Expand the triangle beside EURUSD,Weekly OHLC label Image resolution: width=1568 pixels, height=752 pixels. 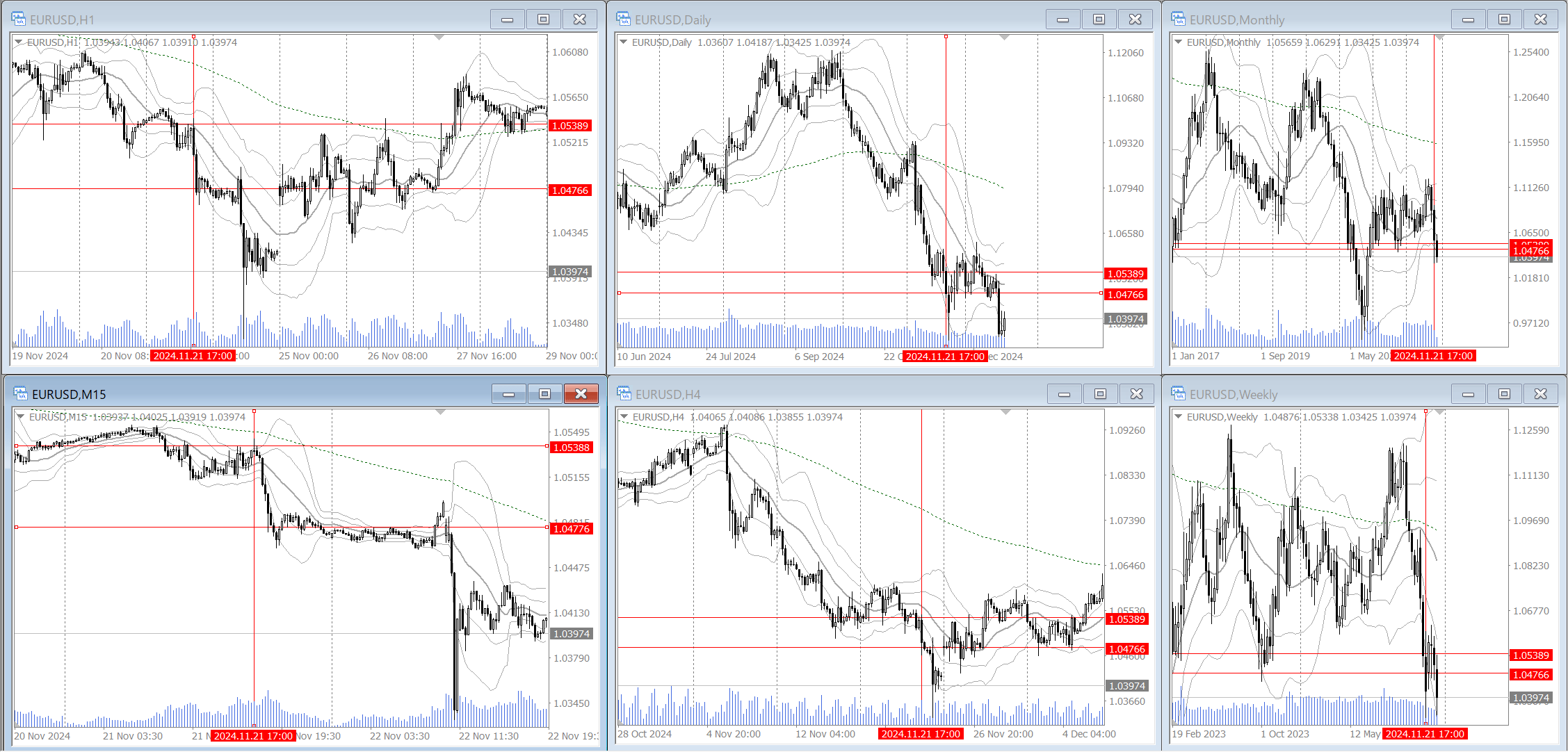tap(1179, 417)
